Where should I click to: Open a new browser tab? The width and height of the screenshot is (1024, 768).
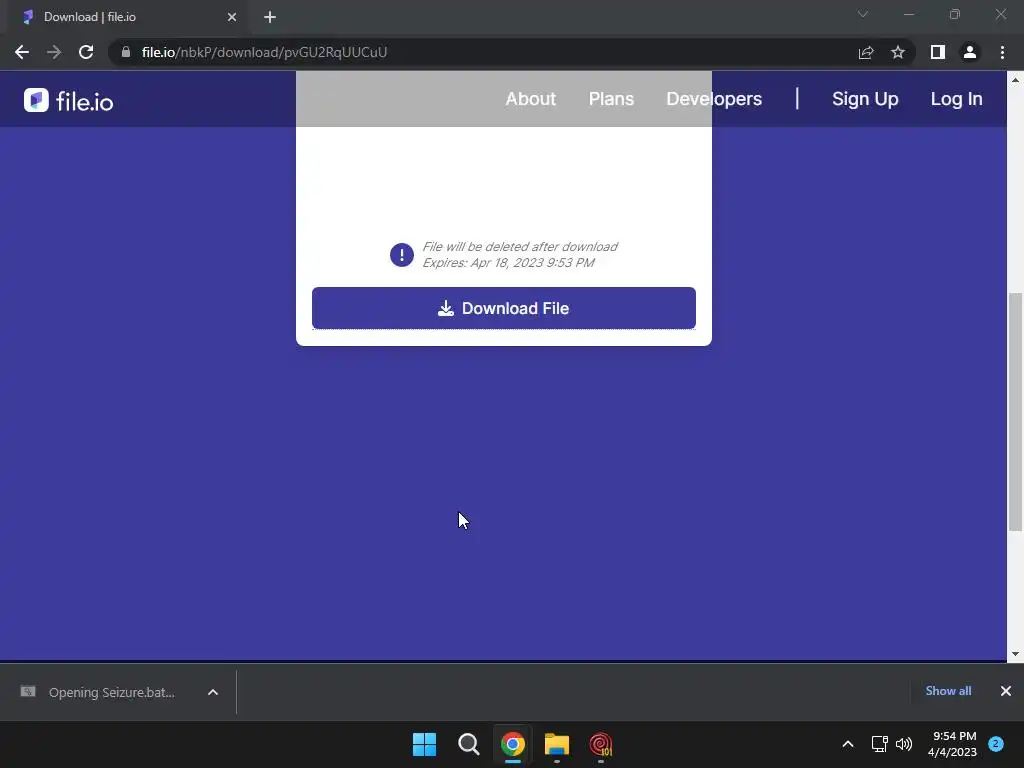pos(270,17)
